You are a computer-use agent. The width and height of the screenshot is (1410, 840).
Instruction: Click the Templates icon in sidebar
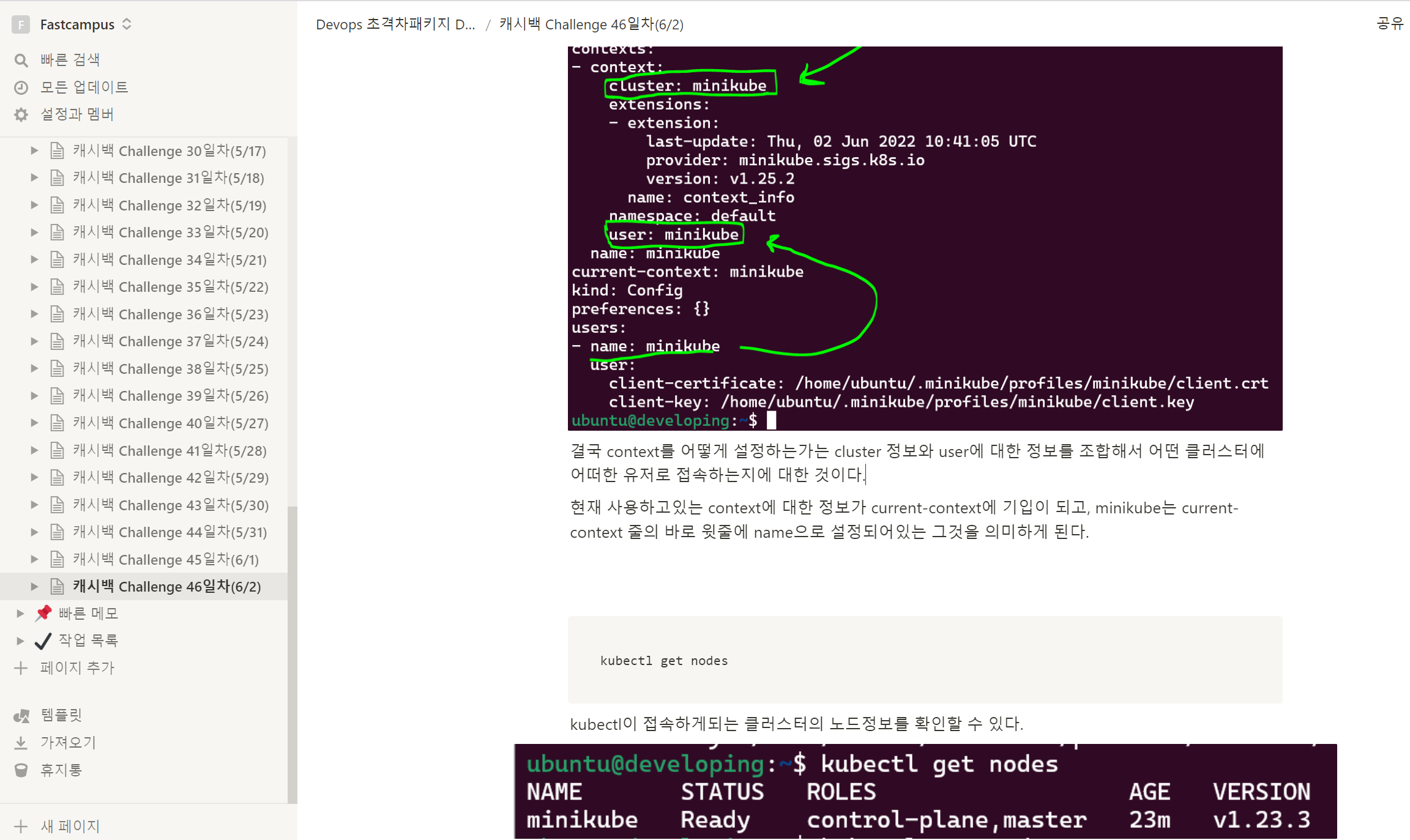click(x=21, y=715)
